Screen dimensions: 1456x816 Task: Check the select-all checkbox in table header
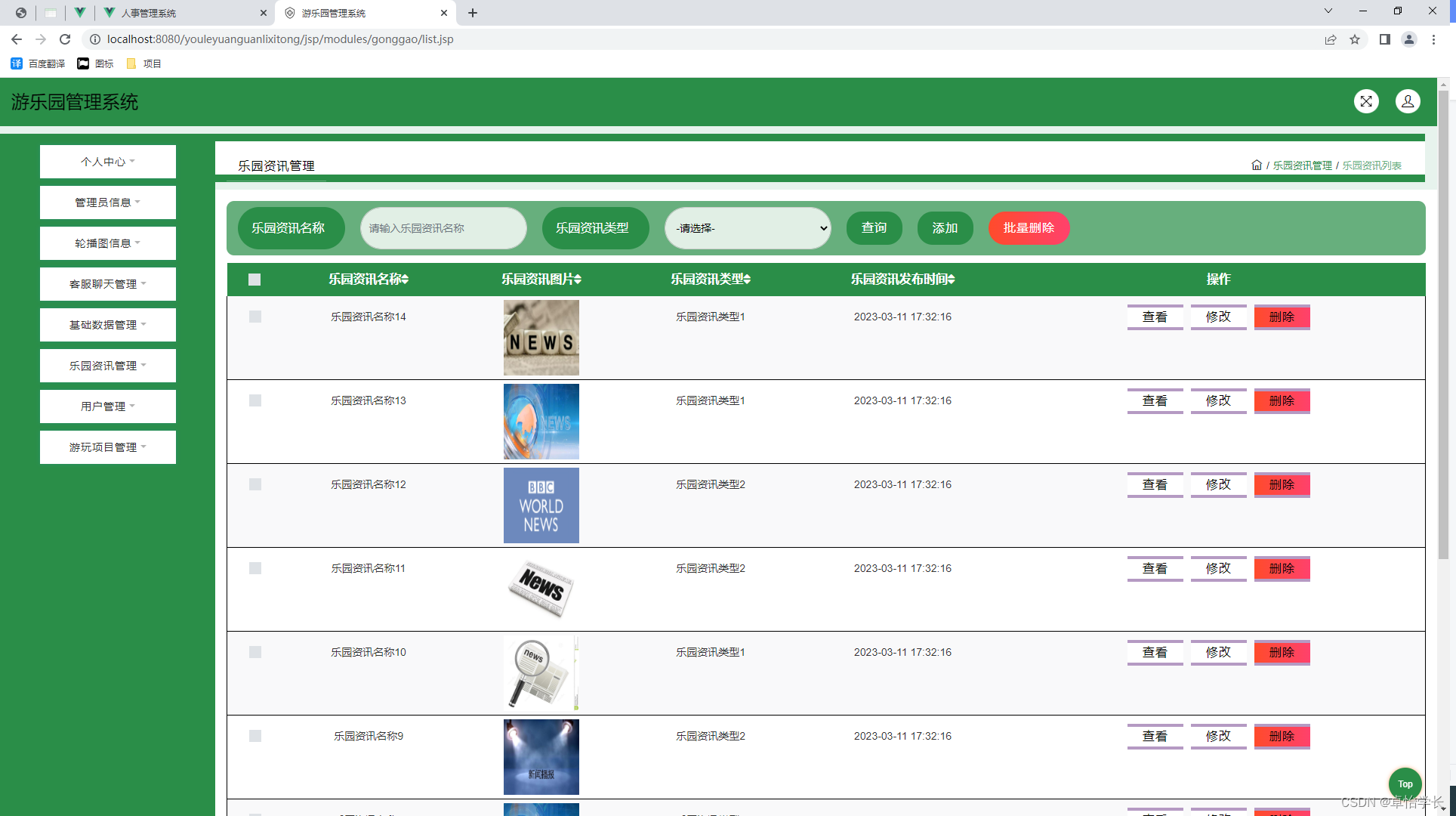[254, 280]
